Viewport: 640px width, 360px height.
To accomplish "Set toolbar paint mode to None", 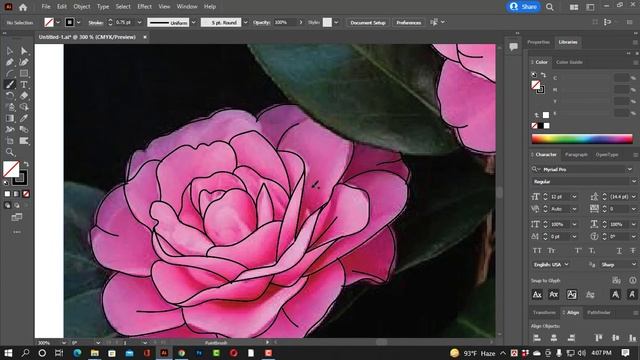I will point(26,194).
